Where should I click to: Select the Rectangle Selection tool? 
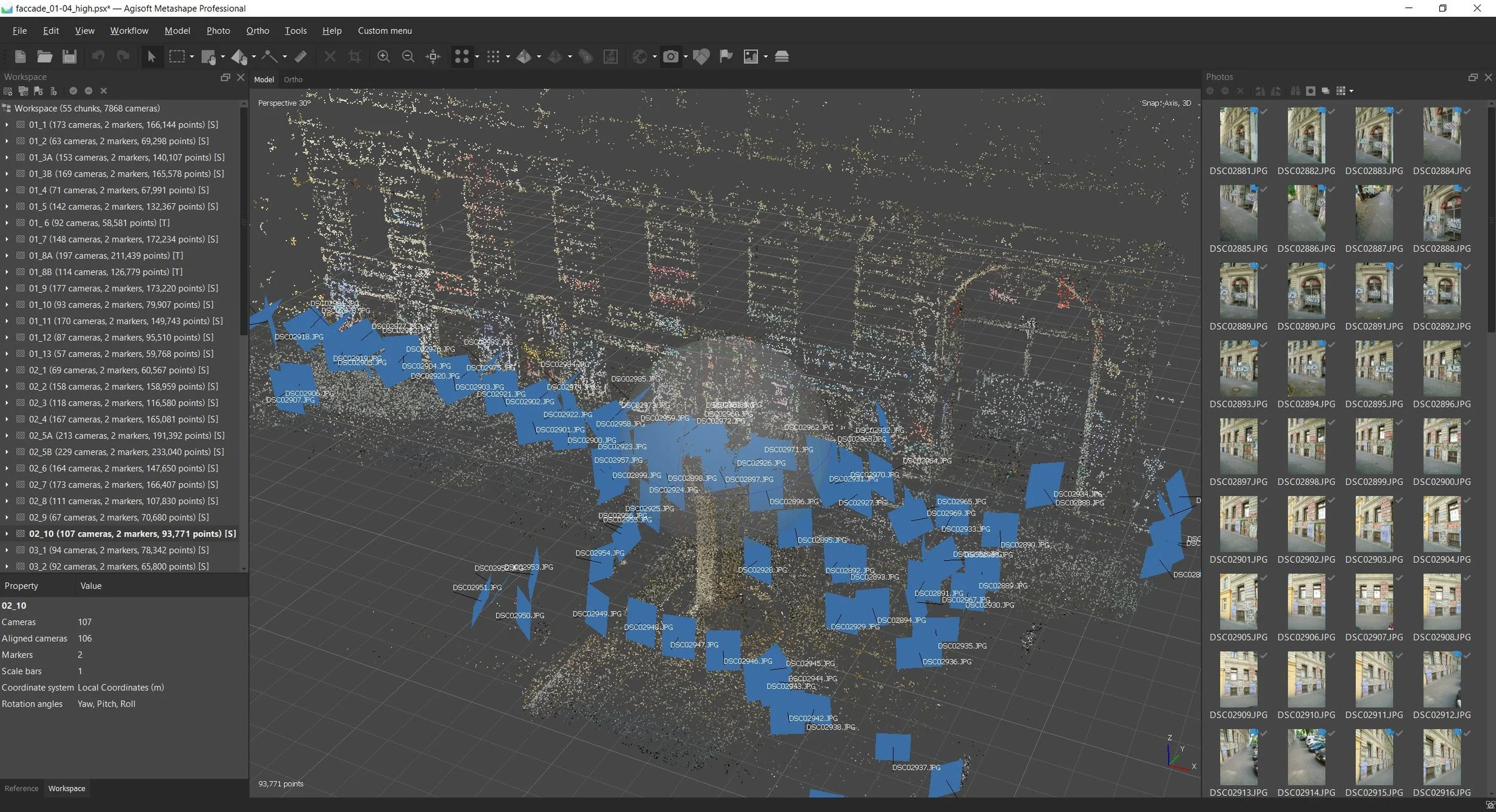(x=177, y=56)
